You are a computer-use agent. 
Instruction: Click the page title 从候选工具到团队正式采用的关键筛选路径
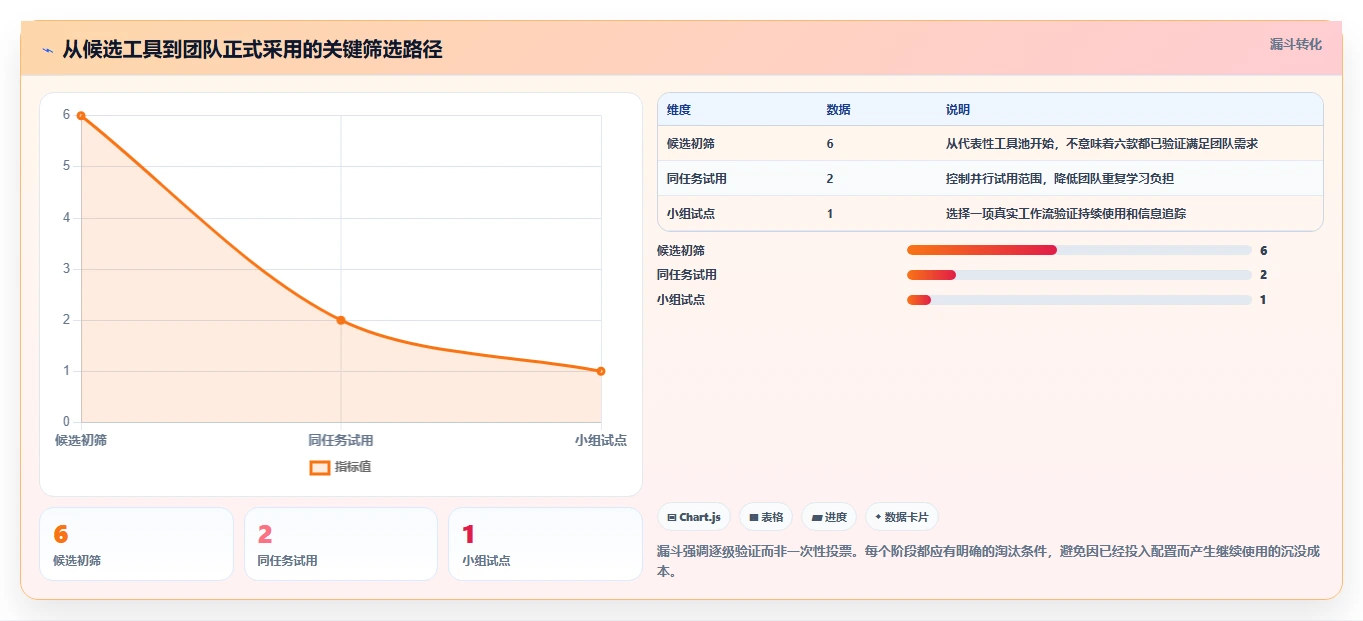tap(252, 49)
